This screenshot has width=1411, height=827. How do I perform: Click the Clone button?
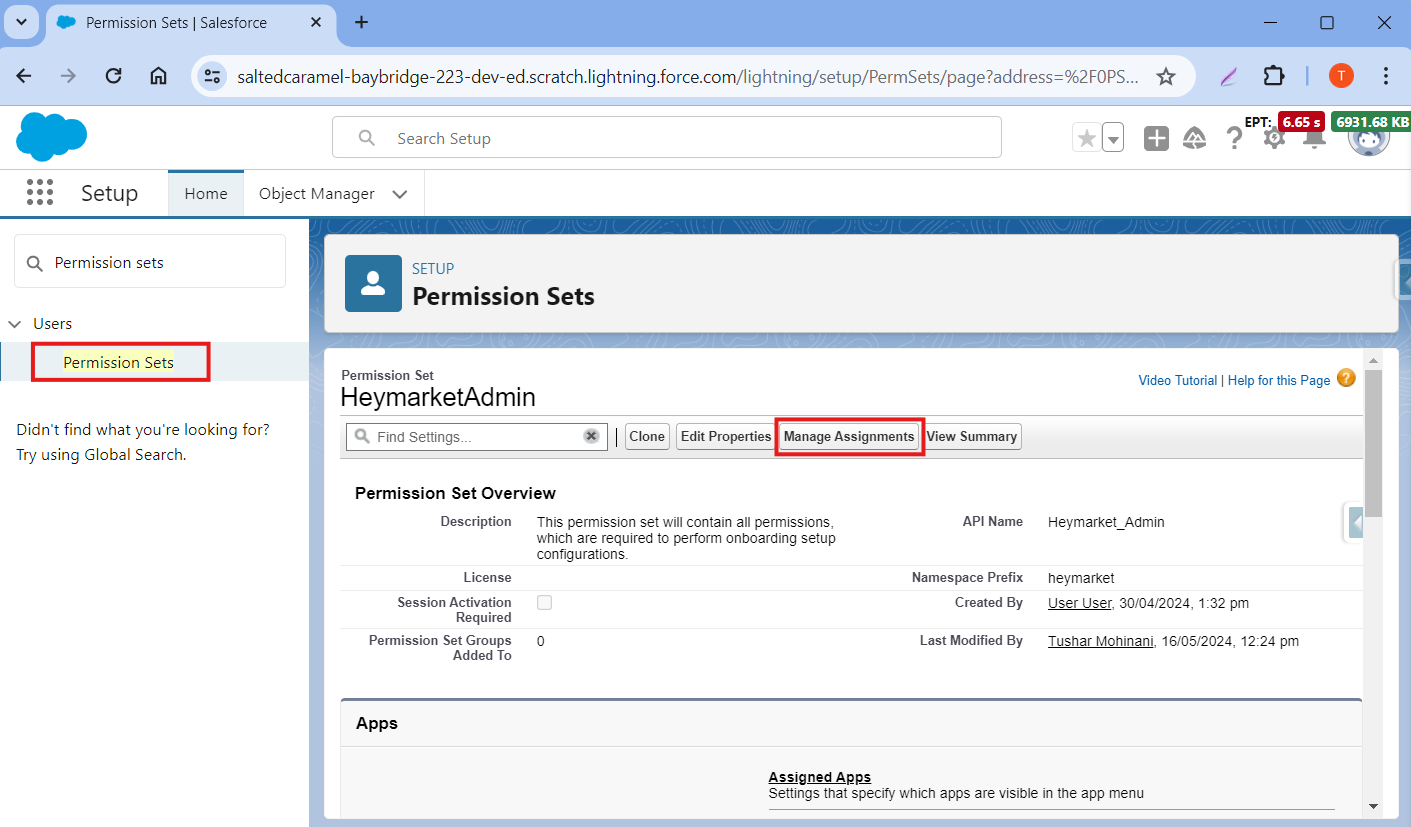[647, 436]
